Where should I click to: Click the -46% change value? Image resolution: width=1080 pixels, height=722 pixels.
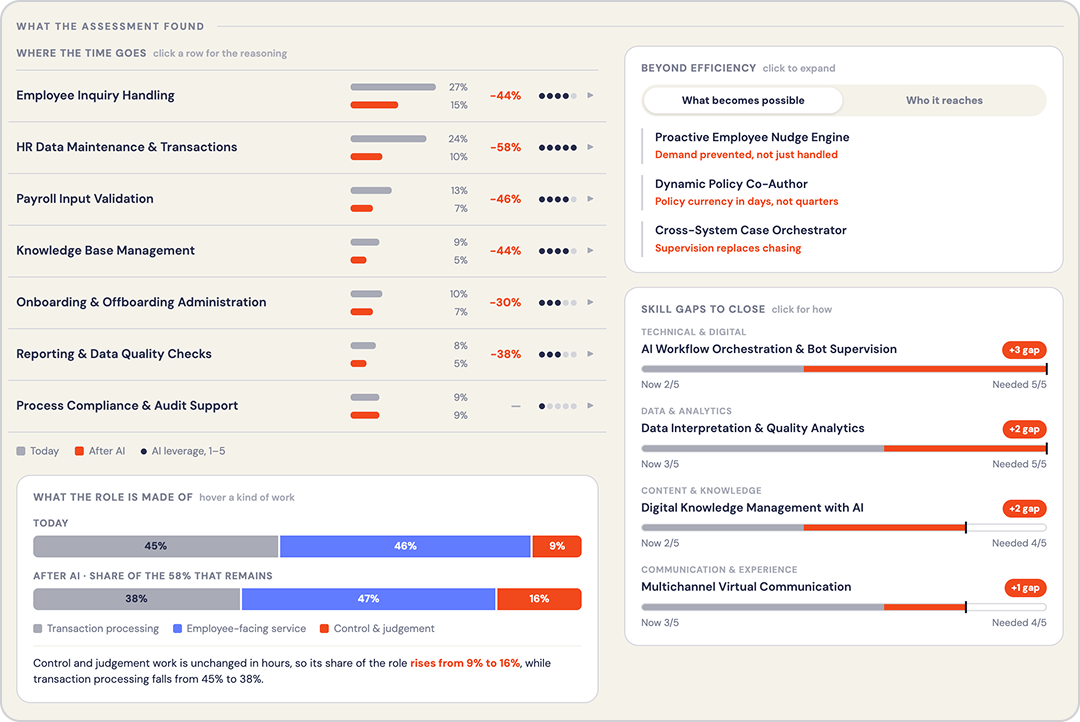(506, 199)
